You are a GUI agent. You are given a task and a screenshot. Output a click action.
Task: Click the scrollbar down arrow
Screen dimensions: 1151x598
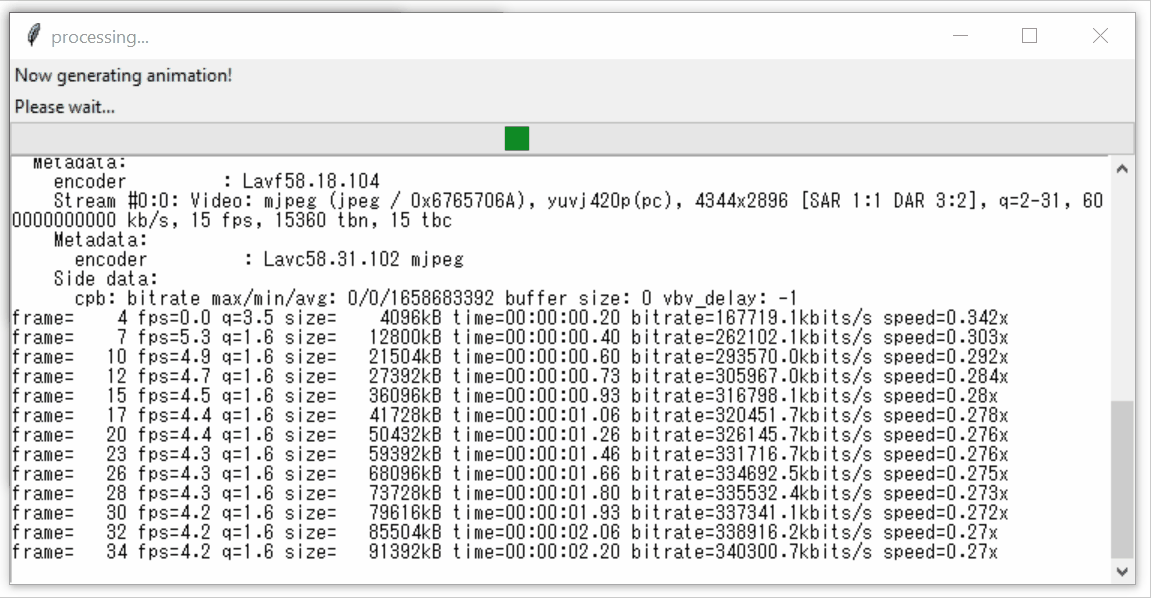(x=1121, y=572)
